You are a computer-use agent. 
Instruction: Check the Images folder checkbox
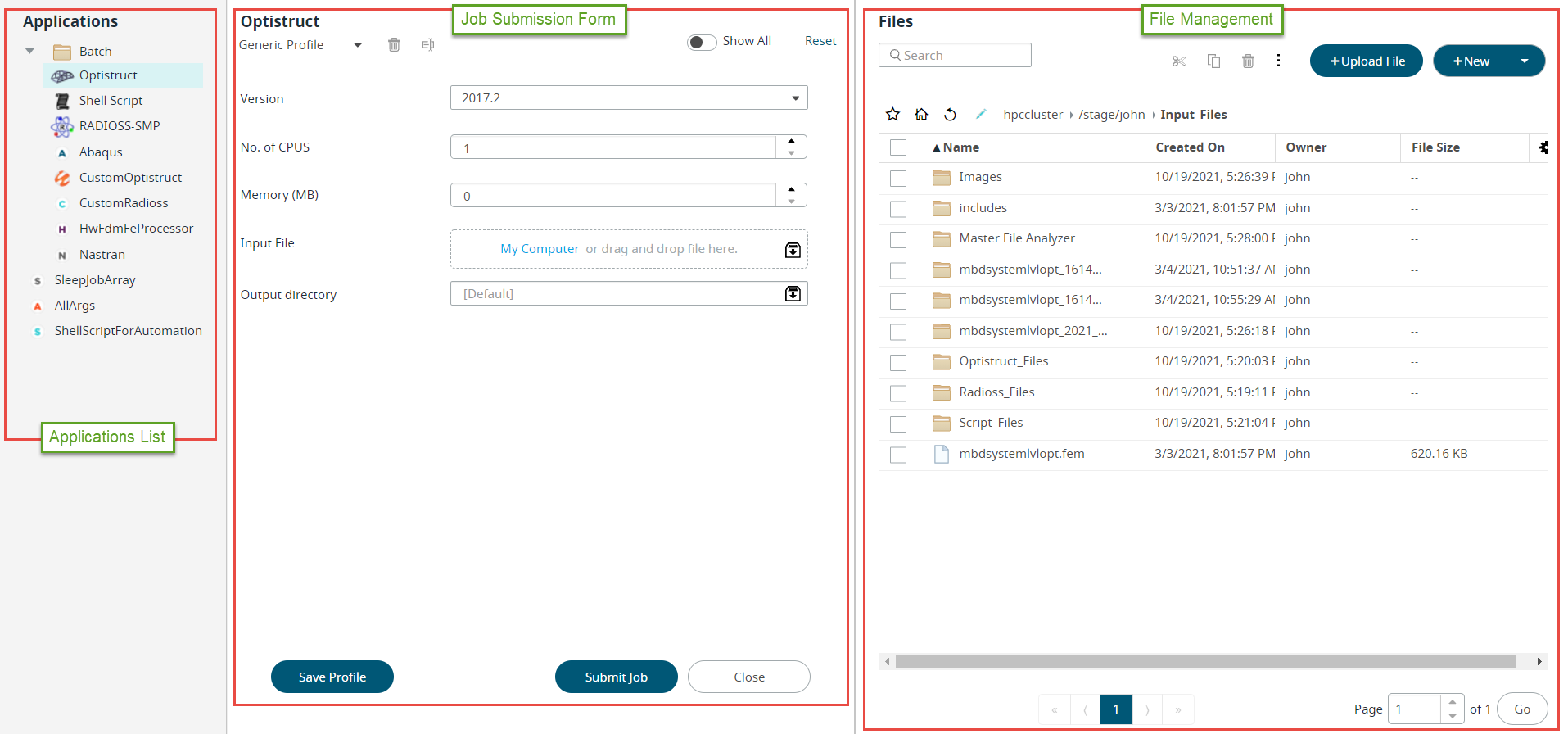pos(898,178)
